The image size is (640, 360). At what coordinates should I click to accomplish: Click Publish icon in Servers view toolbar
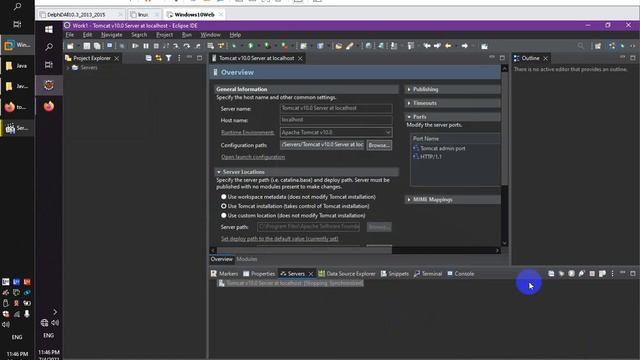tap(602, 273)
